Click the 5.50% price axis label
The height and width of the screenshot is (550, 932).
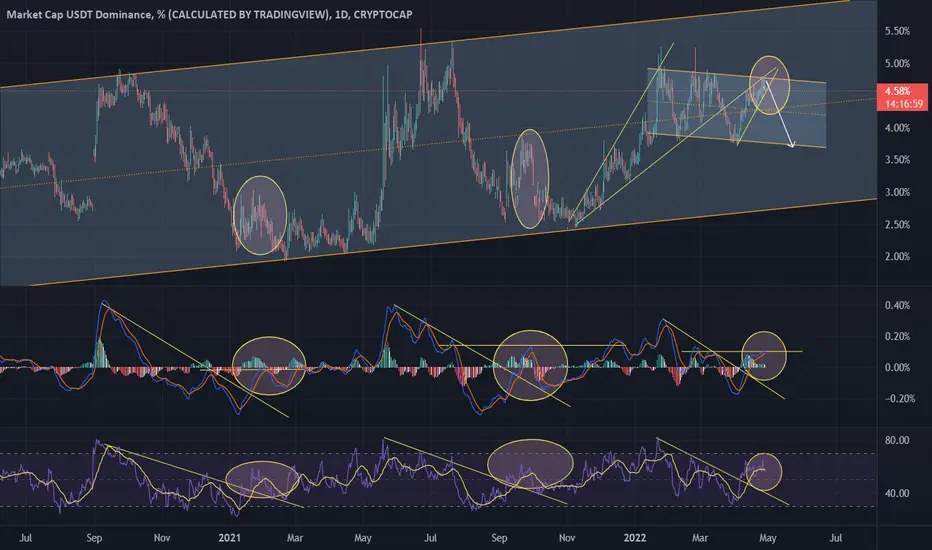click(898, 31)
